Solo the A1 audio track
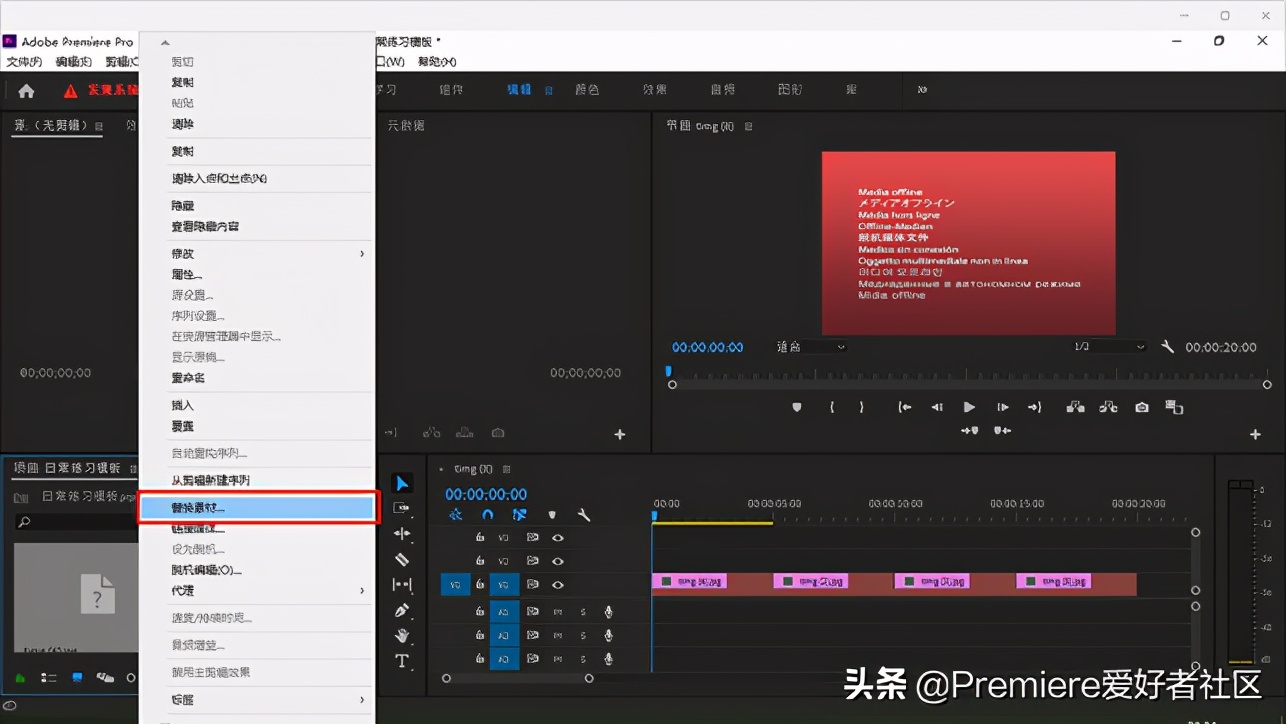 583,611
